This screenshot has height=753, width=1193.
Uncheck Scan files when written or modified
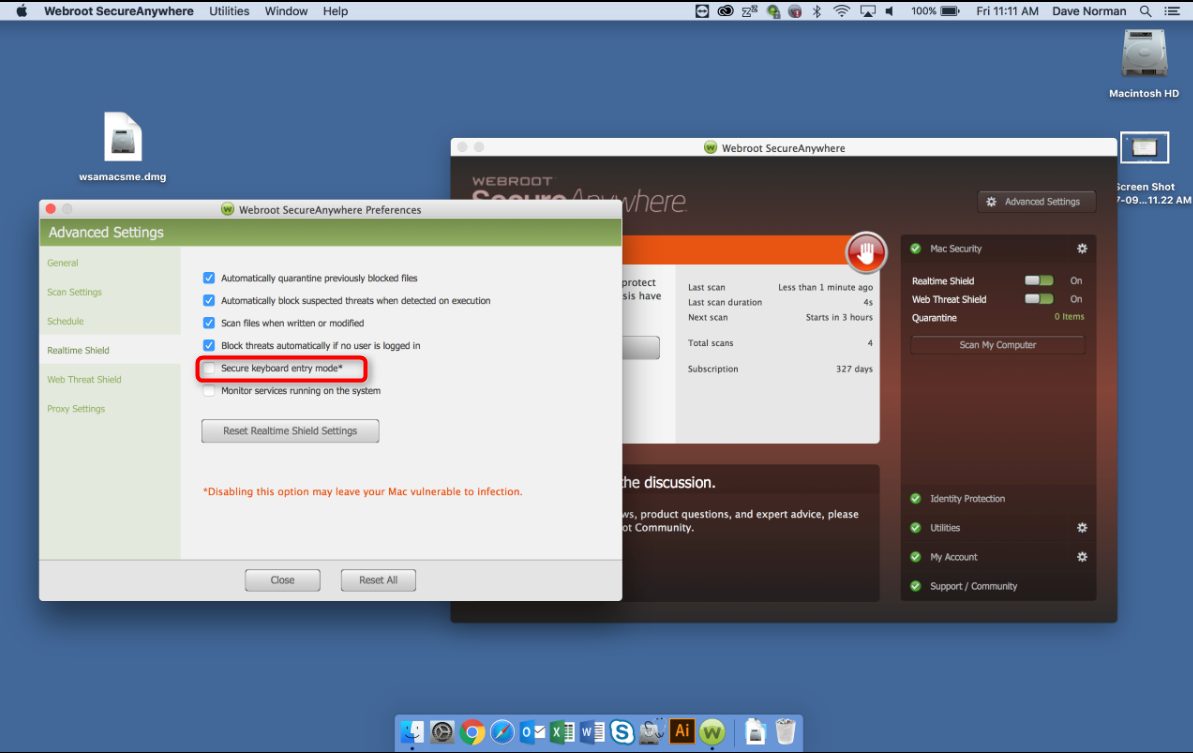208,322
